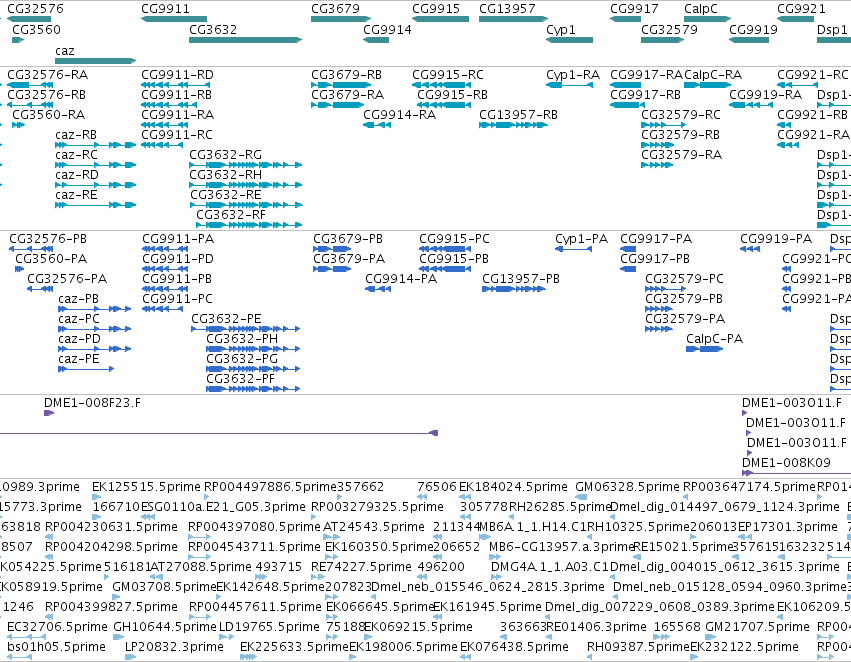The width and height of the screenshot is (851, 662).
Task: Select protein caz-PD
Action: coord(79,339)
